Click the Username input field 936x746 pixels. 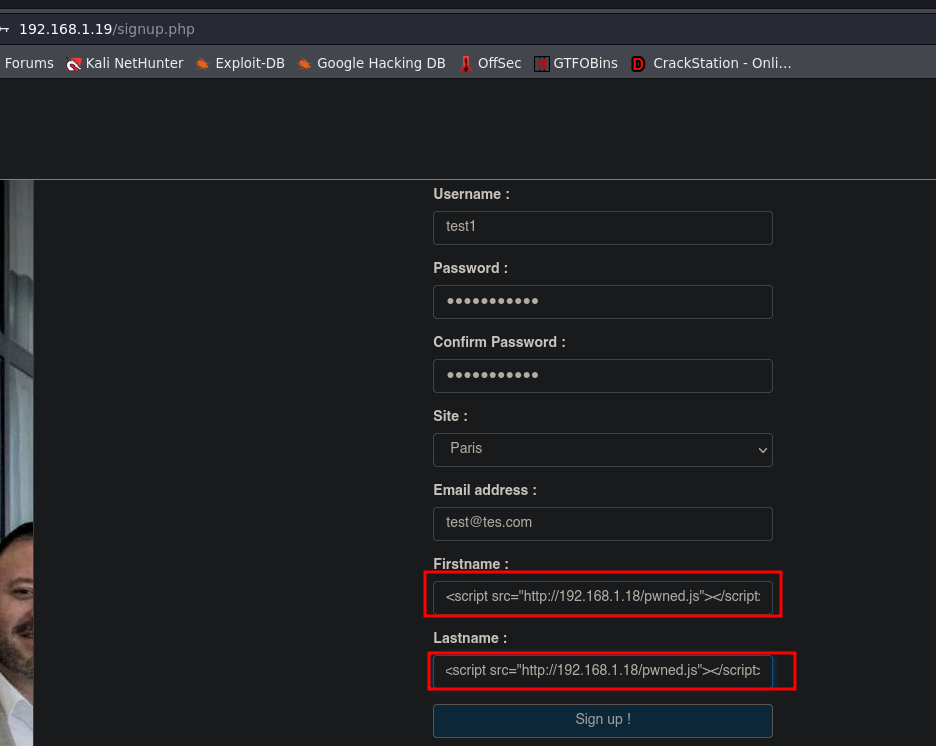point(603,227)
